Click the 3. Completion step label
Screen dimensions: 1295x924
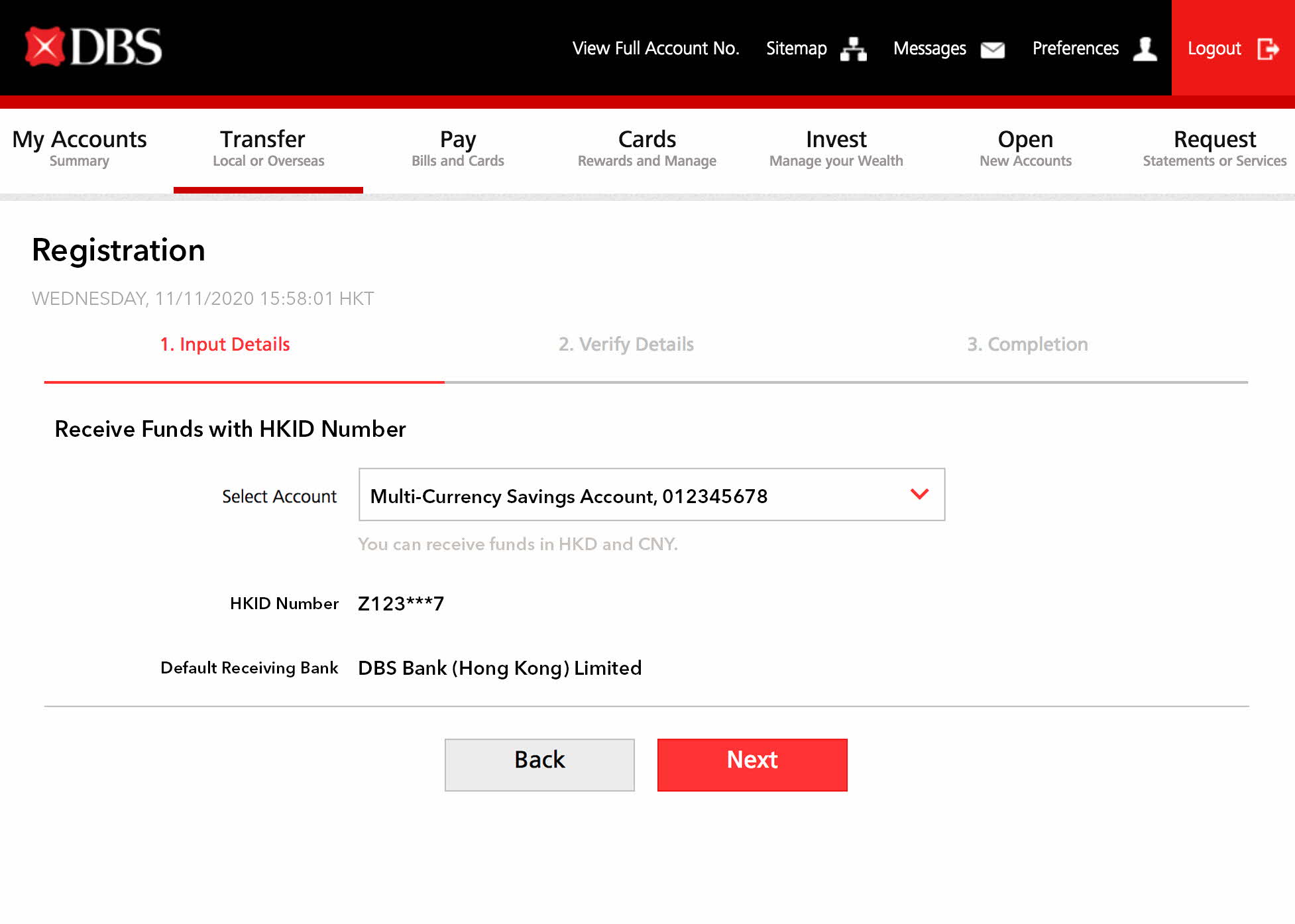pyautogui.click(x=1027, y=344)
